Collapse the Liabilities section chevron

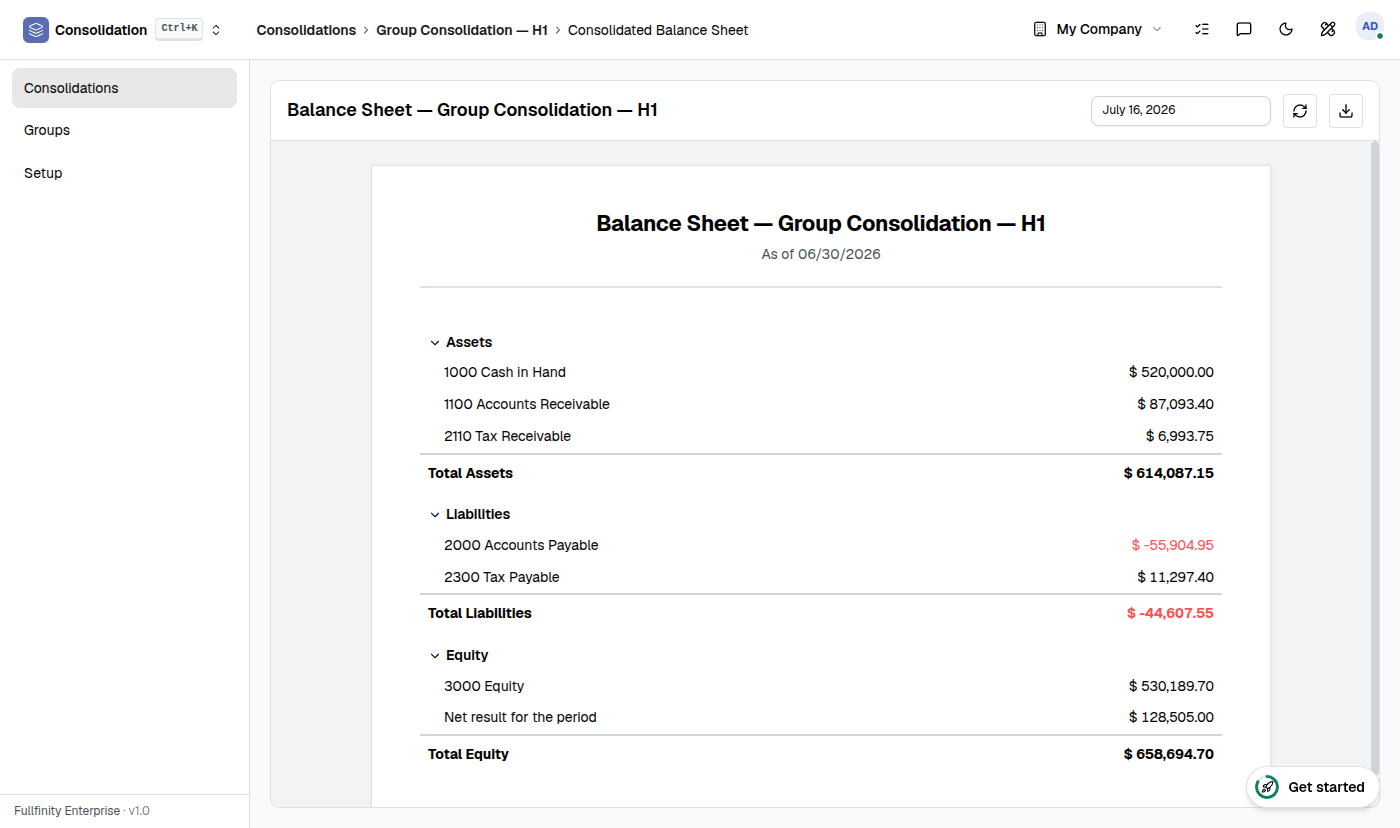point(435,515)
